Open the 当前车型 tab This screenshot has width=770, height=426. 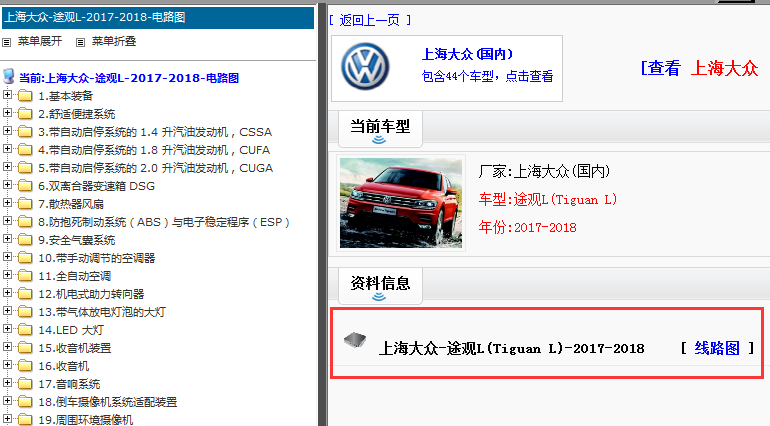[380, 129]
